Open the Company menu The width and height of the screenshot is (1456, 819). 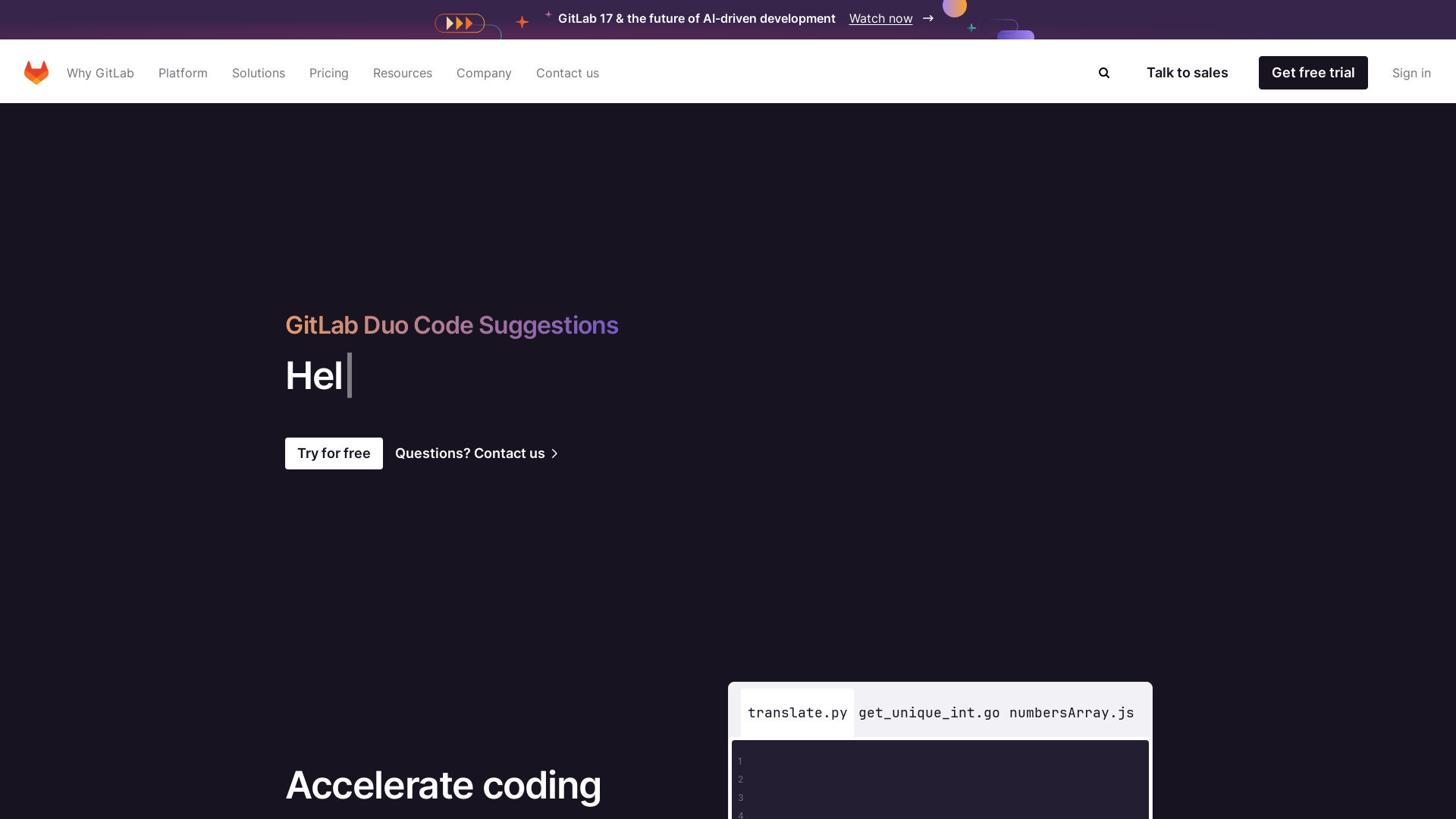(x=484, y=73)
